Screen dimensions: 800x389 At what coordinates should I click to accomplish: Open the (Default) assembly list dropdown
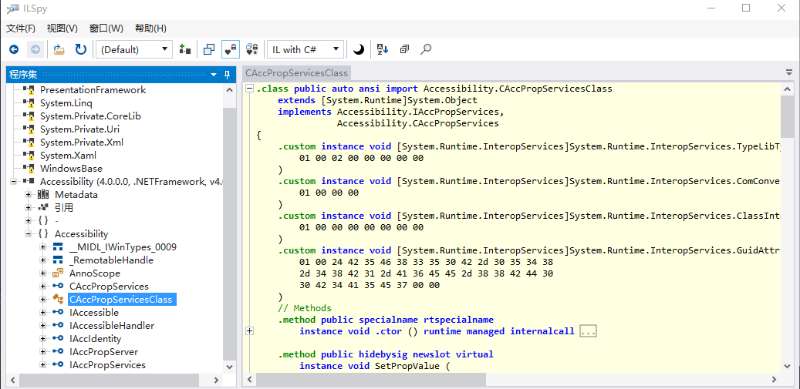[134, 50]
